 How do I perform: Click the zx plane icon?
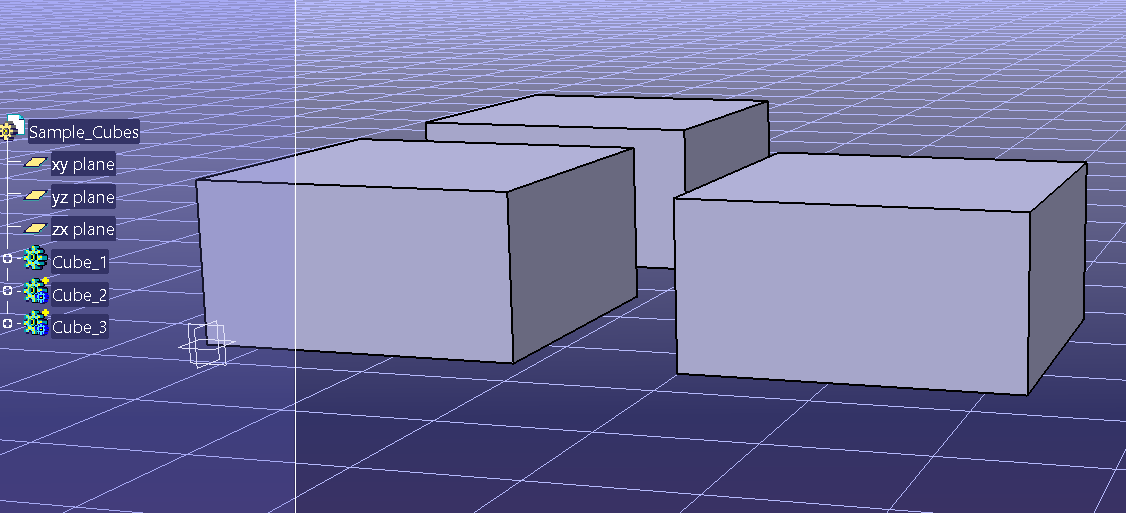click(35, 228)
